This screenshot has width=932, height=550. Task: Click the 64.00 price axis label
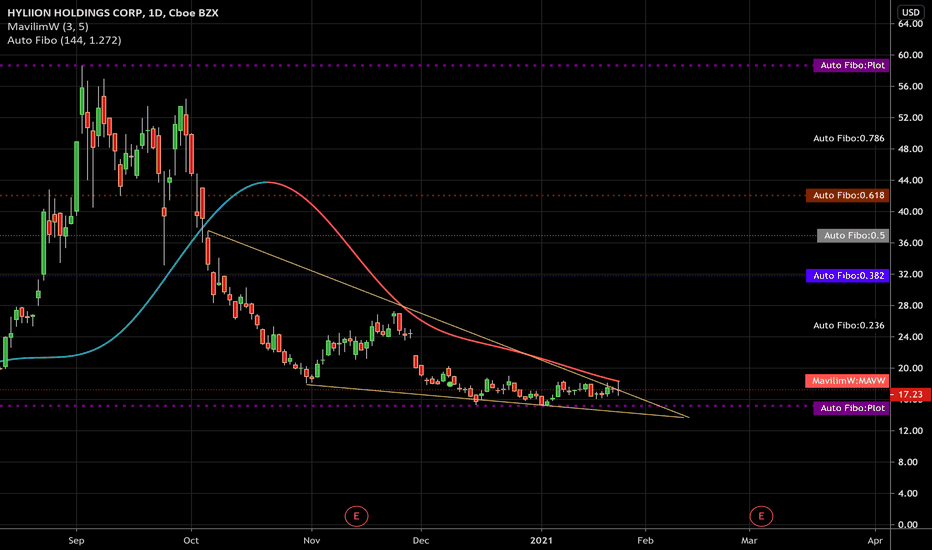911,24
